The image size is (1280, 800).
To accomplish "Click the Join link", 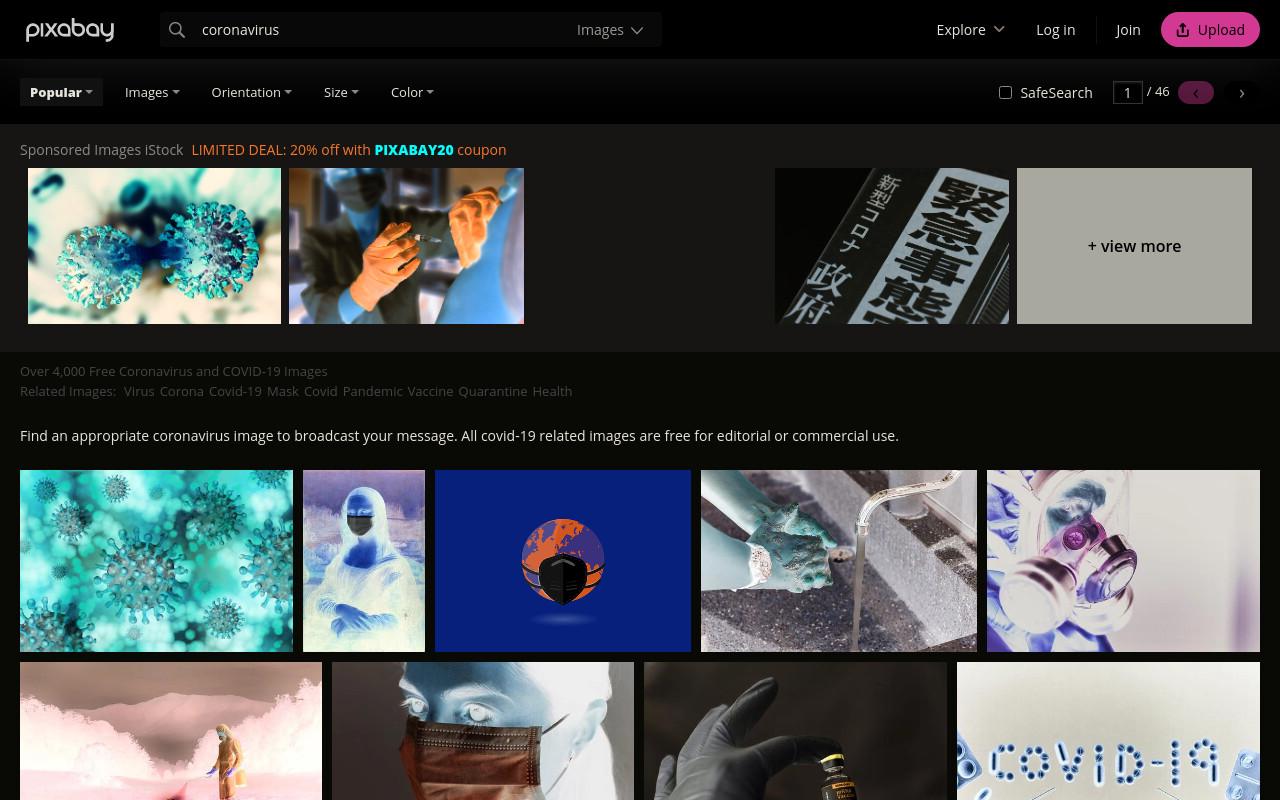I will pyautogui.click(x=1128, y=30).
